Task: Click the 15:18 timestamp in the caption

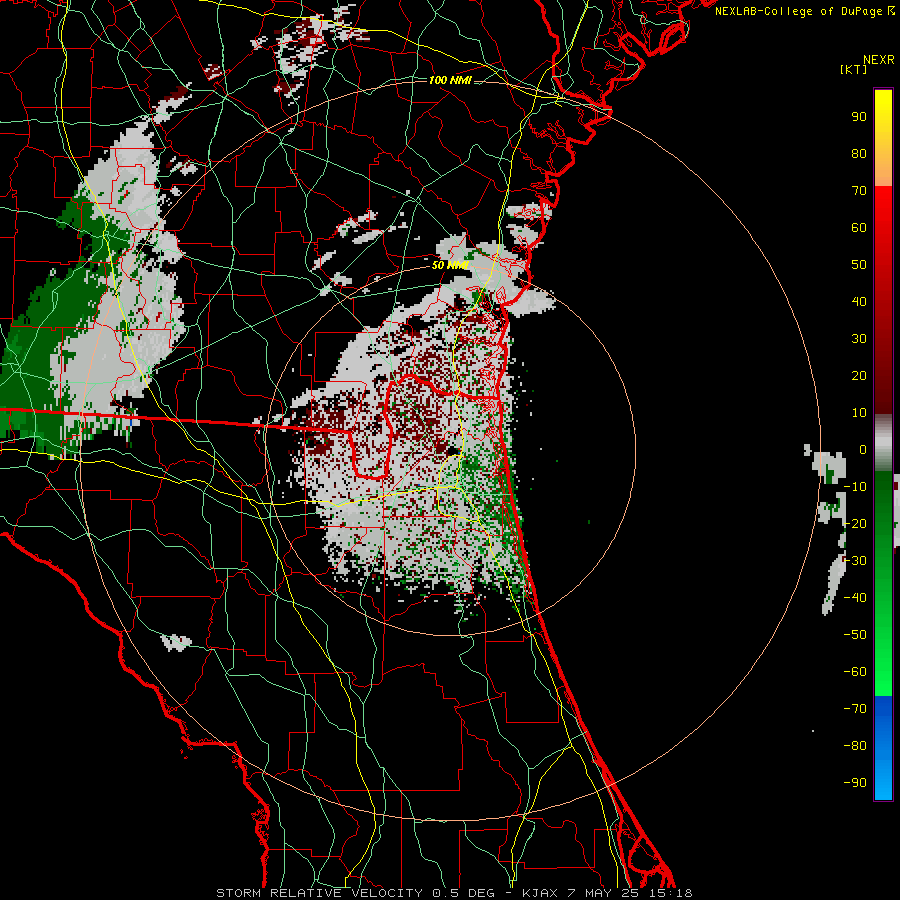Action: tap(669, 893)
